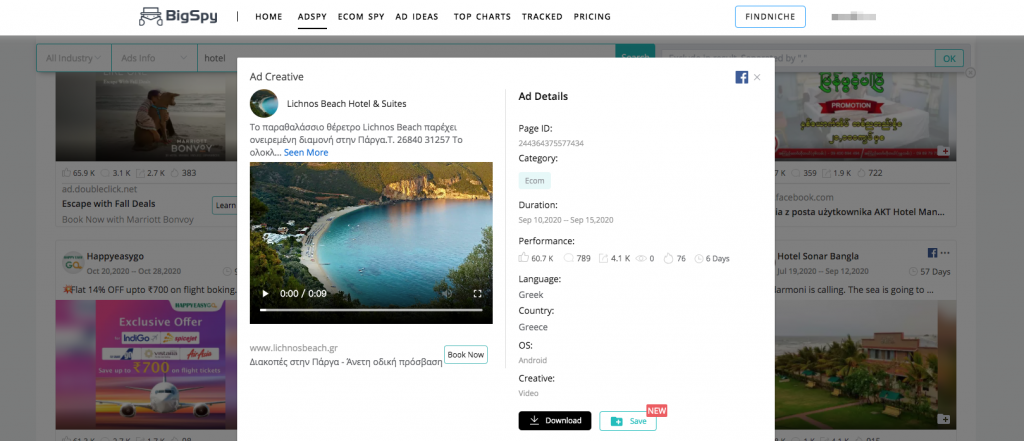The width and height of the screenshot is (1024, 441).
Task: Open the All Industry dropdown
Action: coord(74,58)
